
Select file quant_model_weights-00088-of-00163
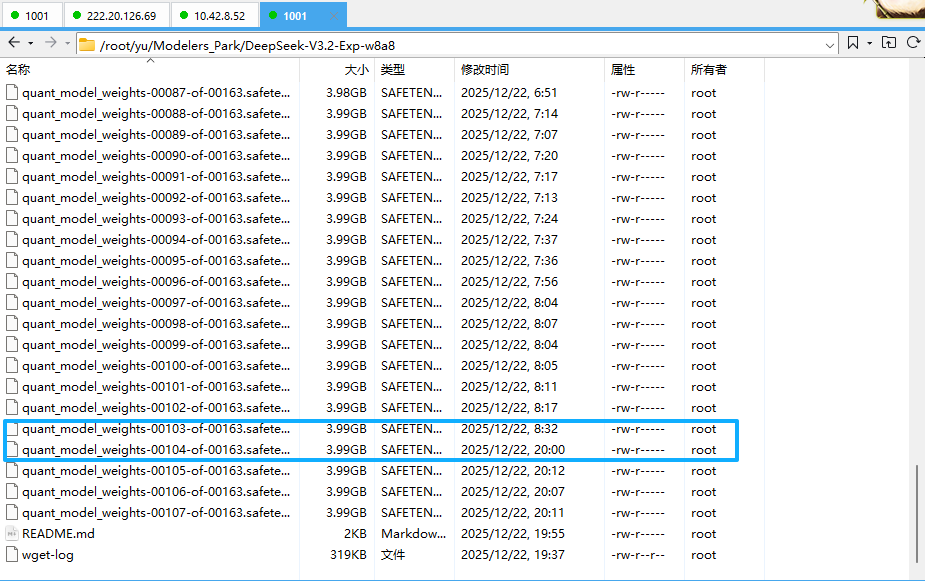pos(156,114)
